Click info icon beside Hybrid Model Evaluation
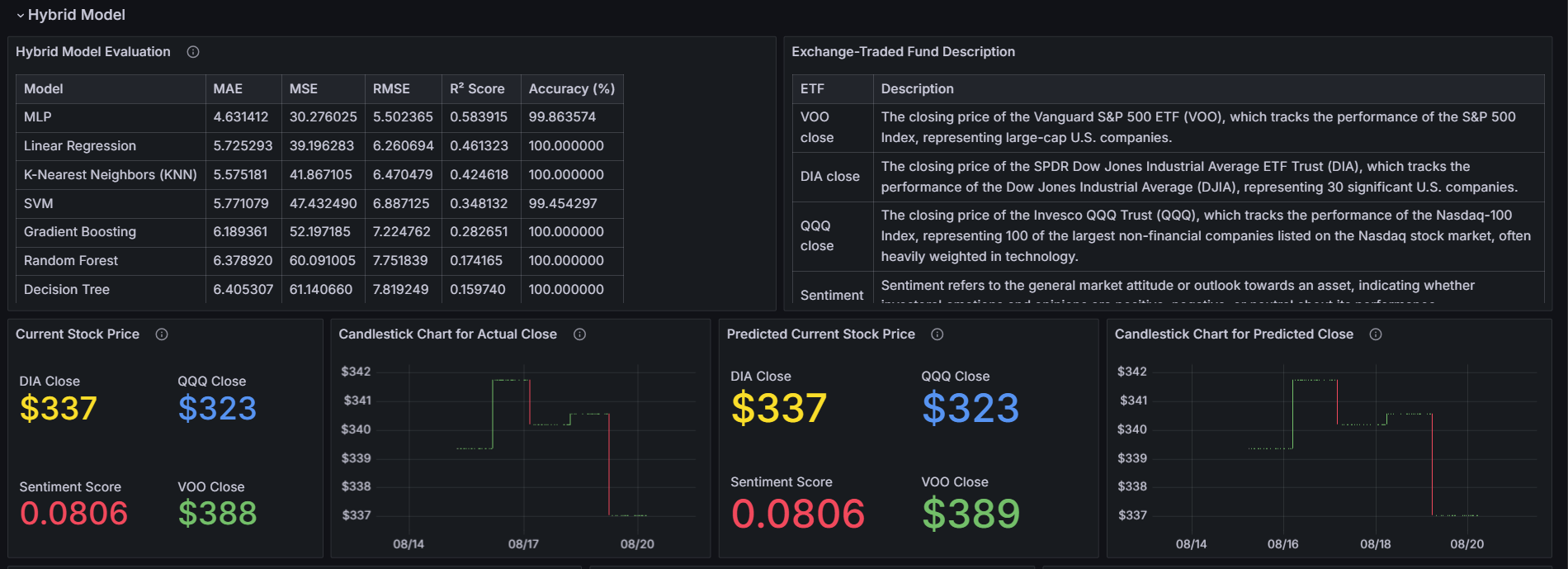The width and height of the screenshot is (1568, 569). 193,52
